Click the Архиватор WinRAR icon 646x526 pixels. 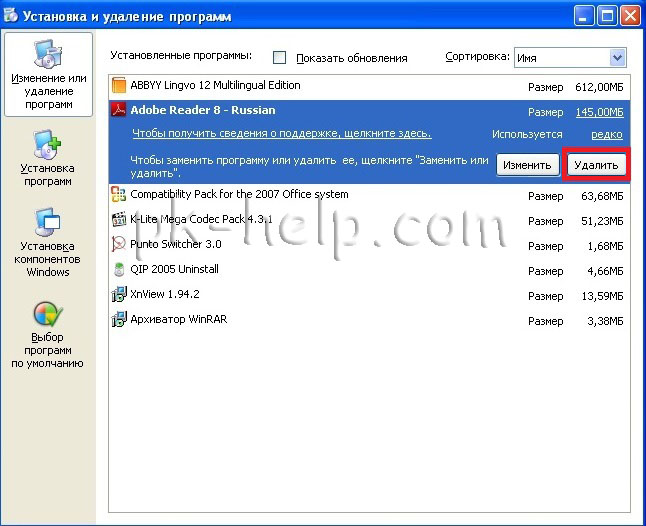[119, 319]
